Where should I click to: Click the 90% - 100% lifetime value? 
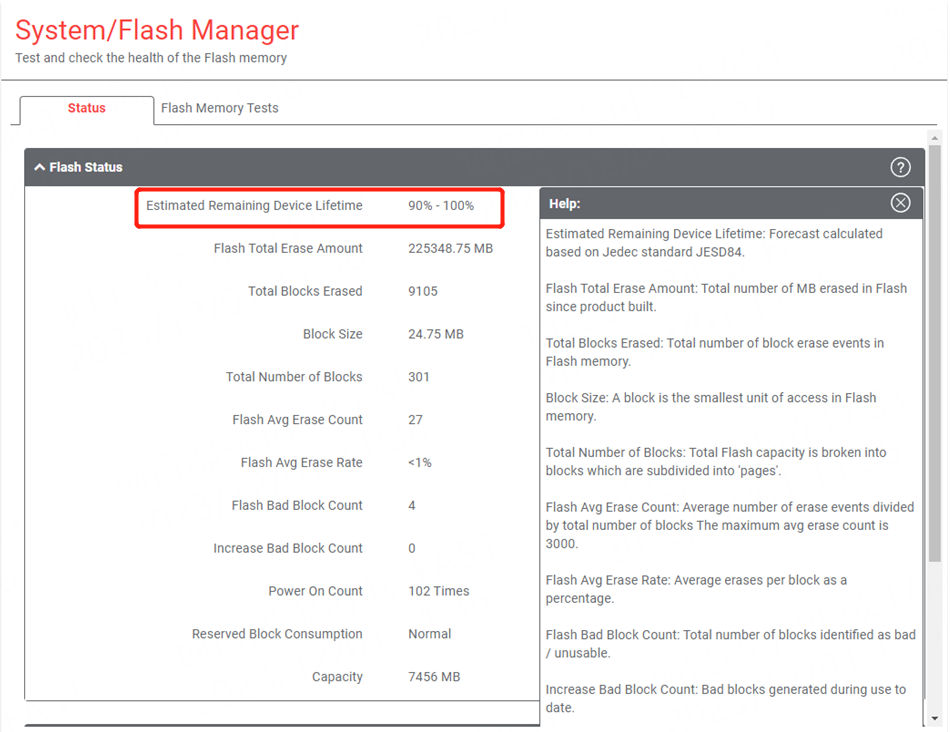click(x=441, y=205)
